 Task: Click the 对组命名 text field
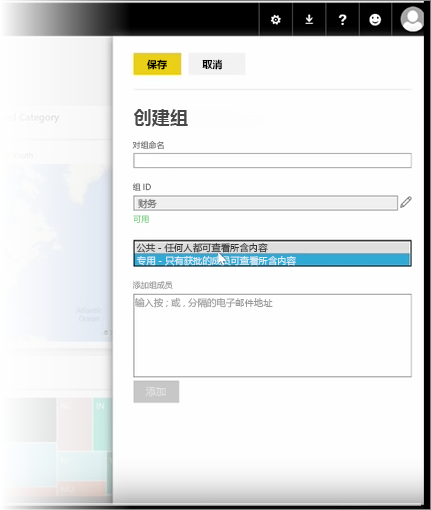coord(272,161)
